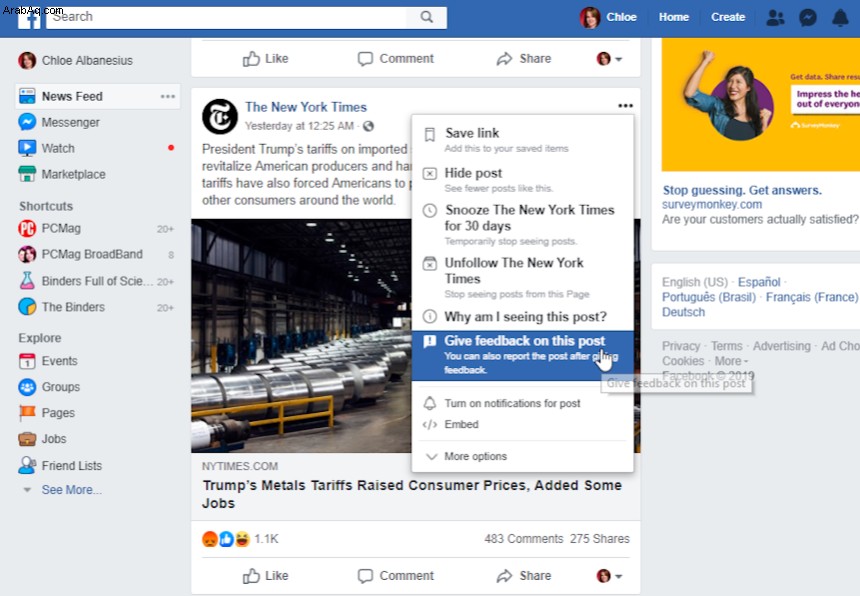860x596 pixels.
Task: Like the upper post above
Action: (x=265, y=59)
